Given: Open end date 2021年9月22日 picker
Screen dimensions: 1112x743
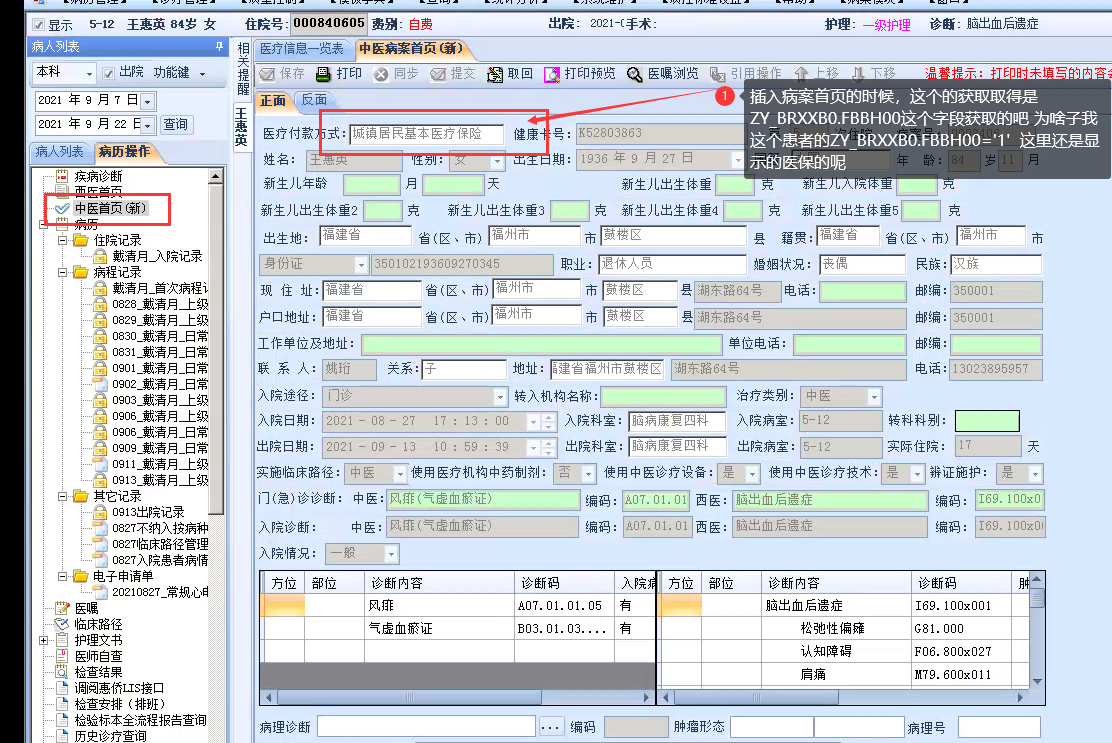Looking at the screenshot, I should click(x=148, y=125).
